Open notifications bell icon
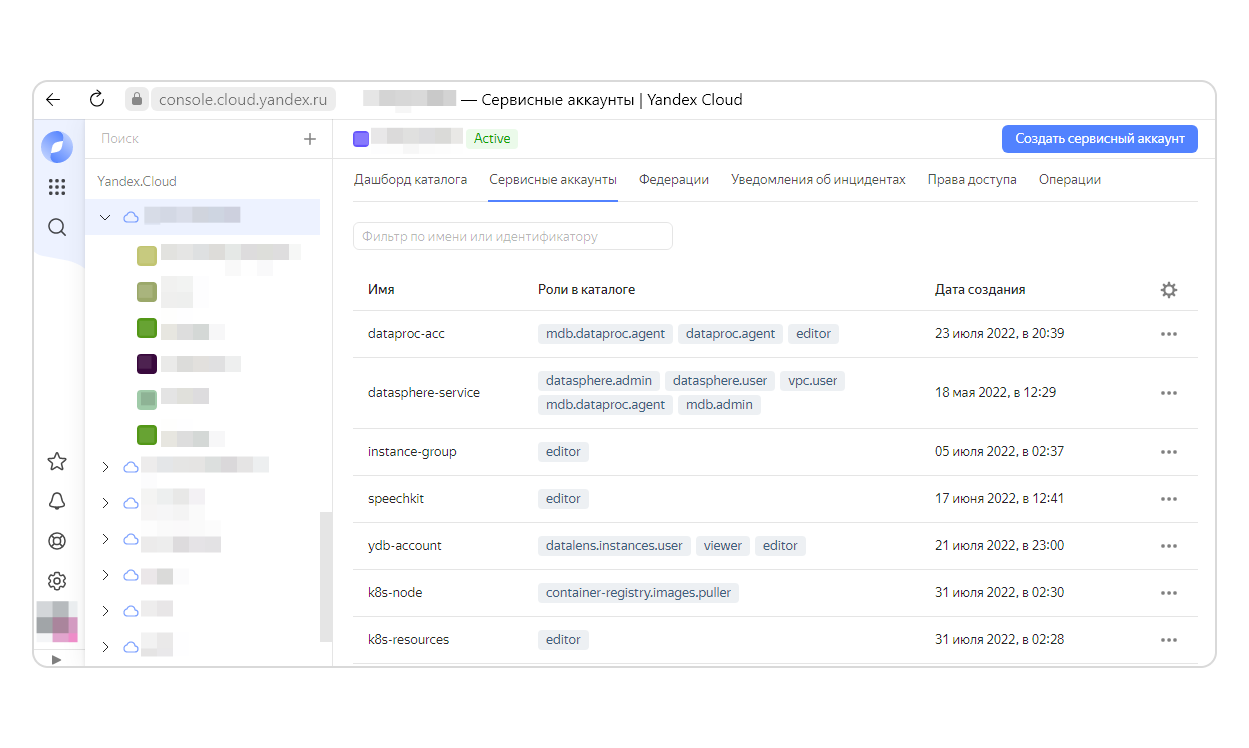This screenshot has height=748, width=1249. [x=57, y=501]
